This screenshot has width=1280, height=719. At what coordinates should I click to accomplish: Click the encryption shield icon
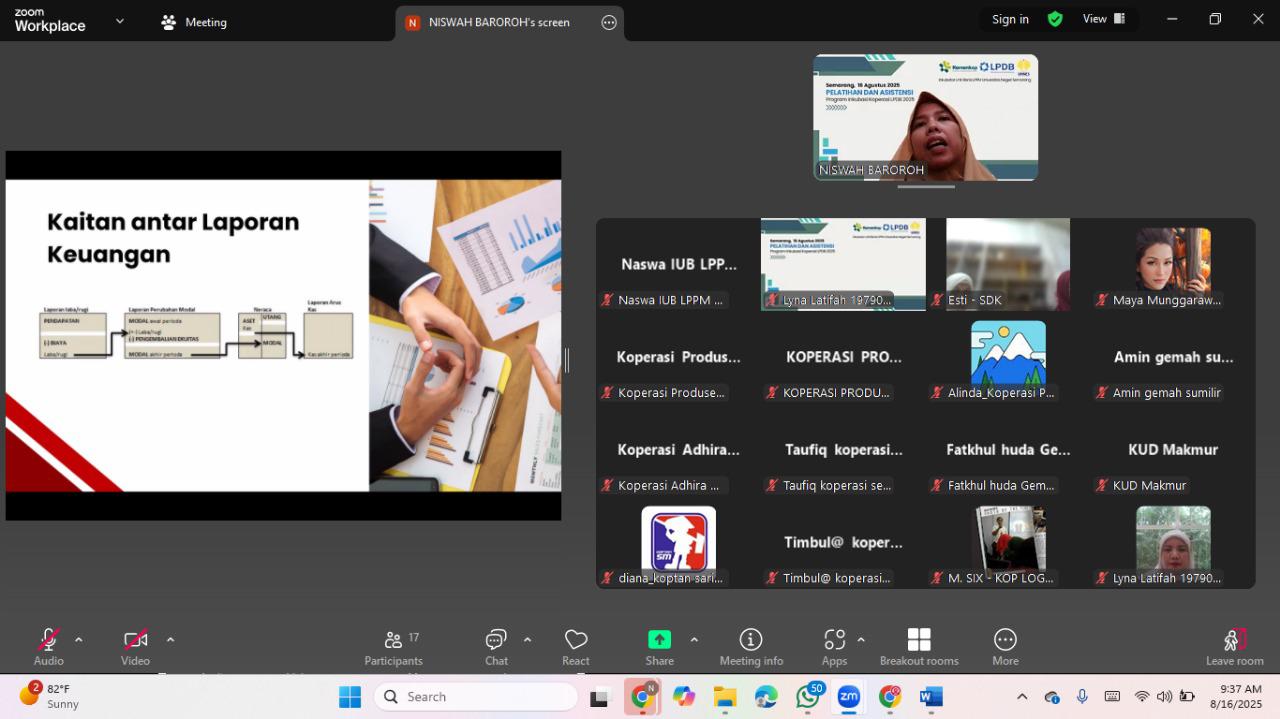pyautogui.click(x=1055, y=19)
